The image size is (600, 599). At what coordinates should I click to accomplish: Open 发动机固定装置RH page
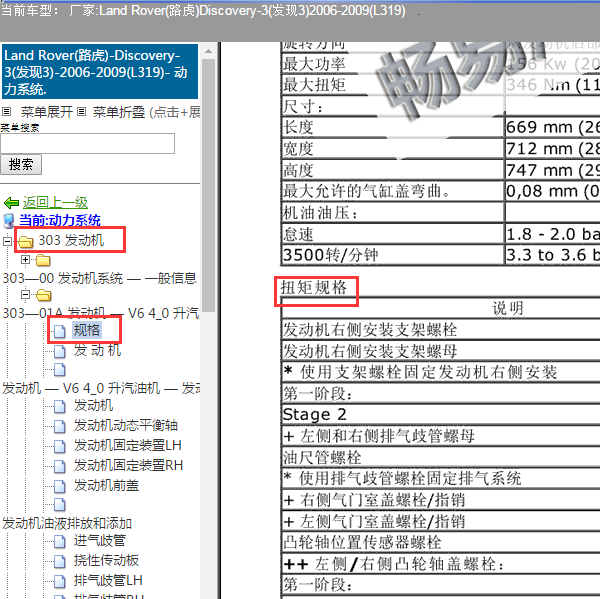[128, 465]
